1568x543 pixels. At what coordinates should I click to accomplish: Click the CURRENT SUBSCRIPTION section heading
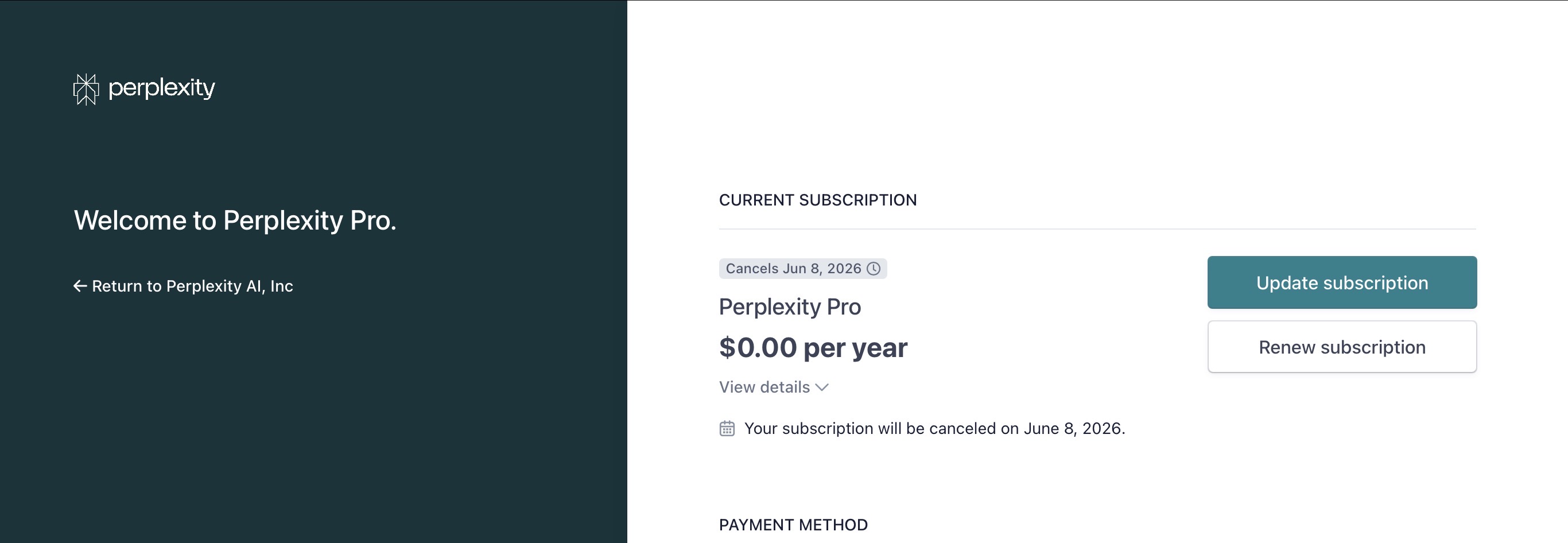point(818,200)
